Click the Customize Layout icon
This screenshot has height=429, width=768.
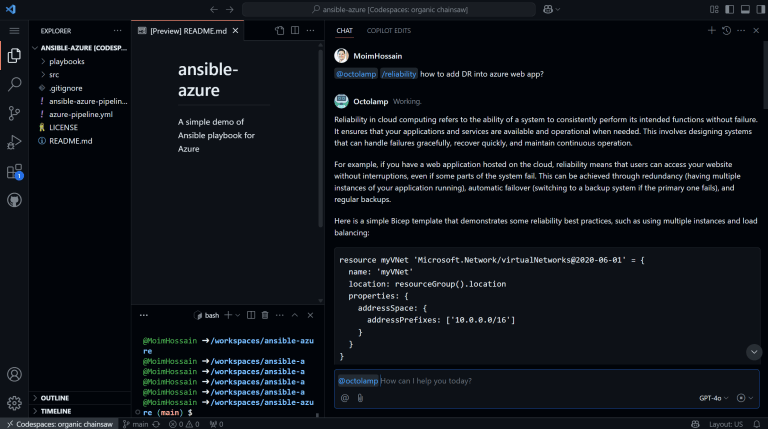[714, 9]
